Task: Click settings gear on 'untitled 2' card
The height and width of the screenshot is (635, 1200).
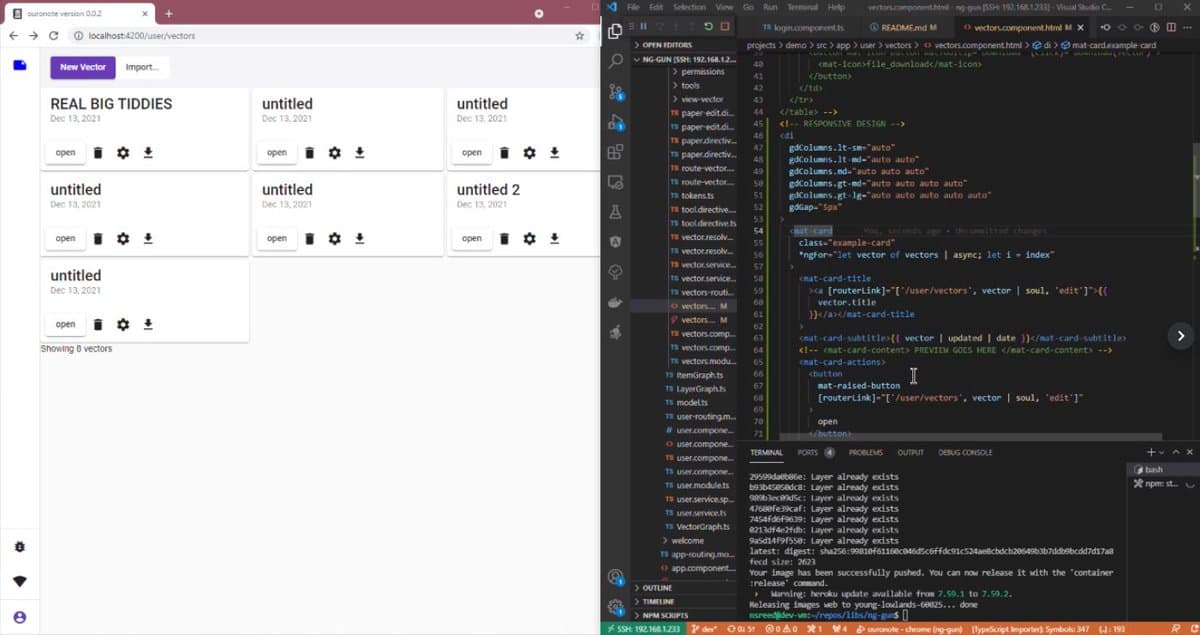Action: tap(529, 238)
